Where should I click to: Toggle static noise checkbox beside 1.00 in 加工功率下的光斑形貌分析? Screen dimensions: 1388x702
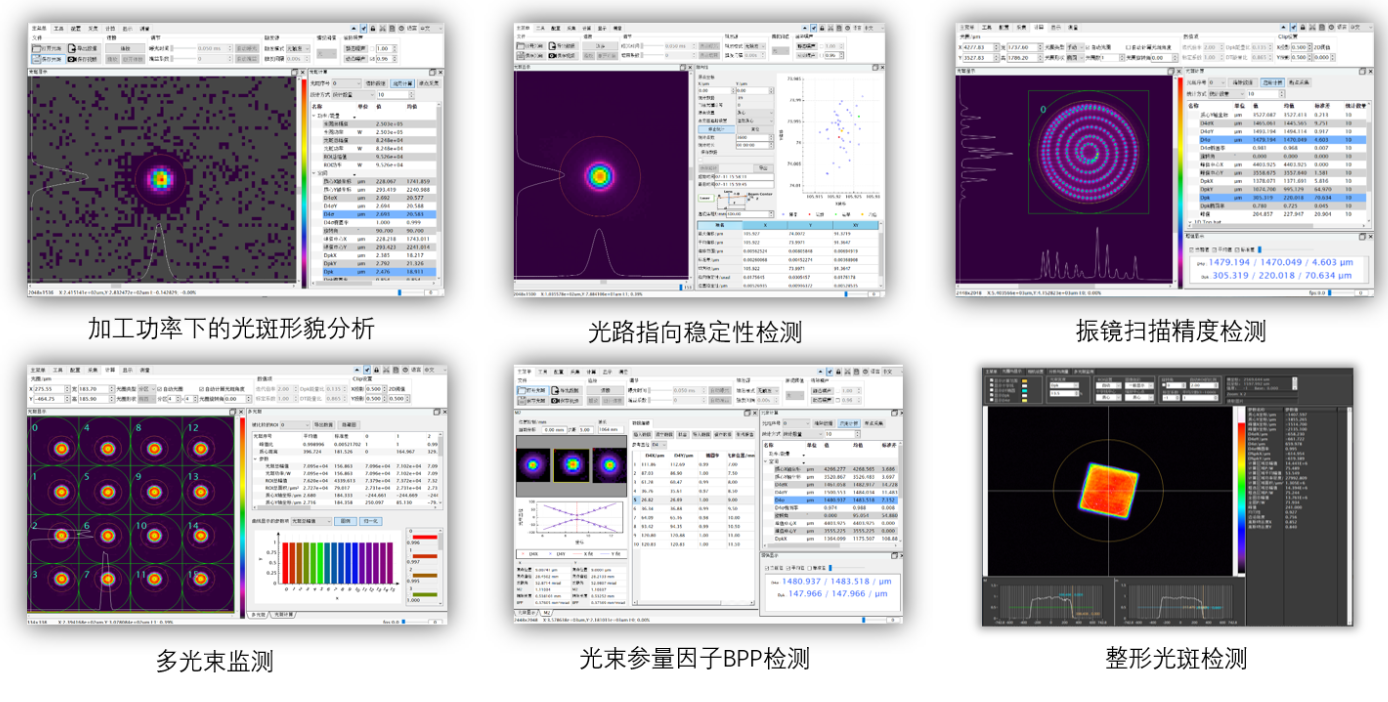coord(372,48)
